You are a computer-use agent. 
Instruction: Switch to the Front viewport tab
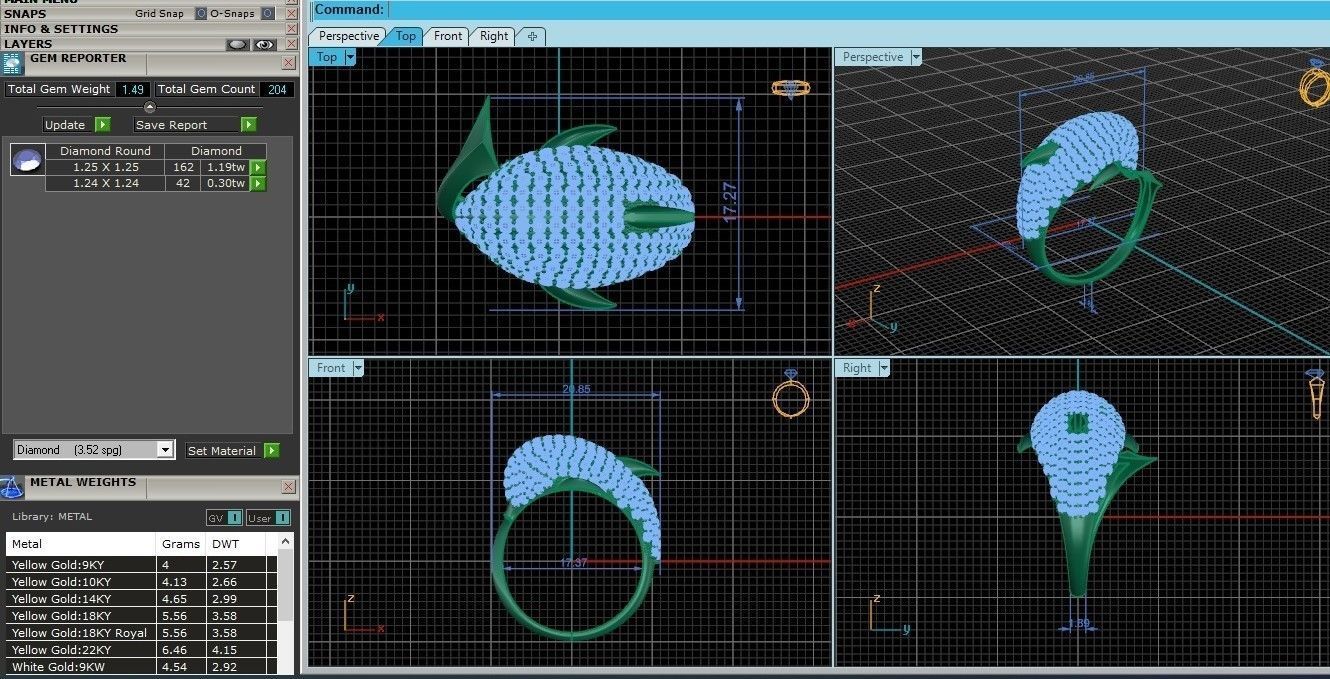tap(448, 36)
